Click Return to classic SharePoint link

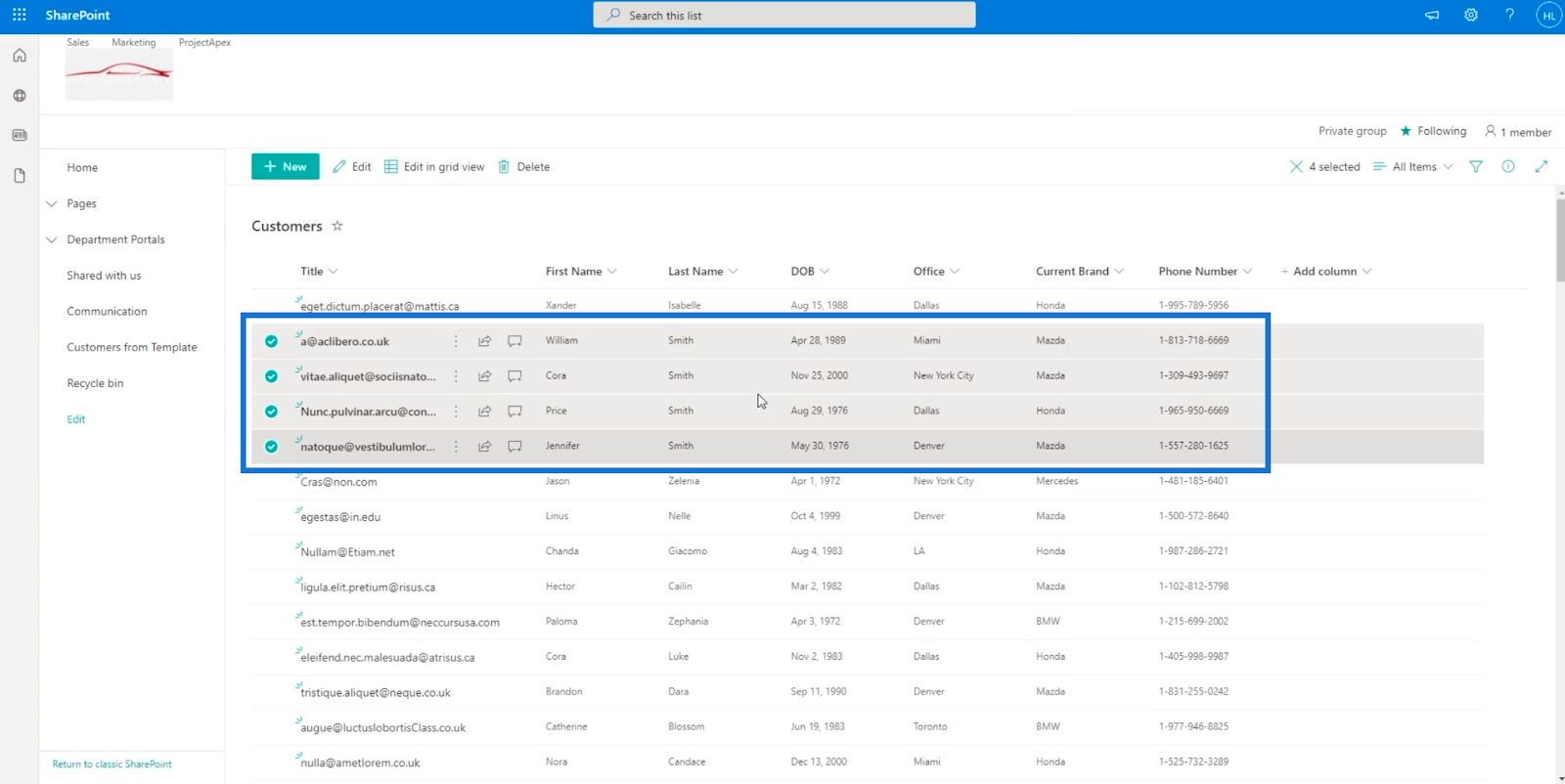[x=112, y=764]
